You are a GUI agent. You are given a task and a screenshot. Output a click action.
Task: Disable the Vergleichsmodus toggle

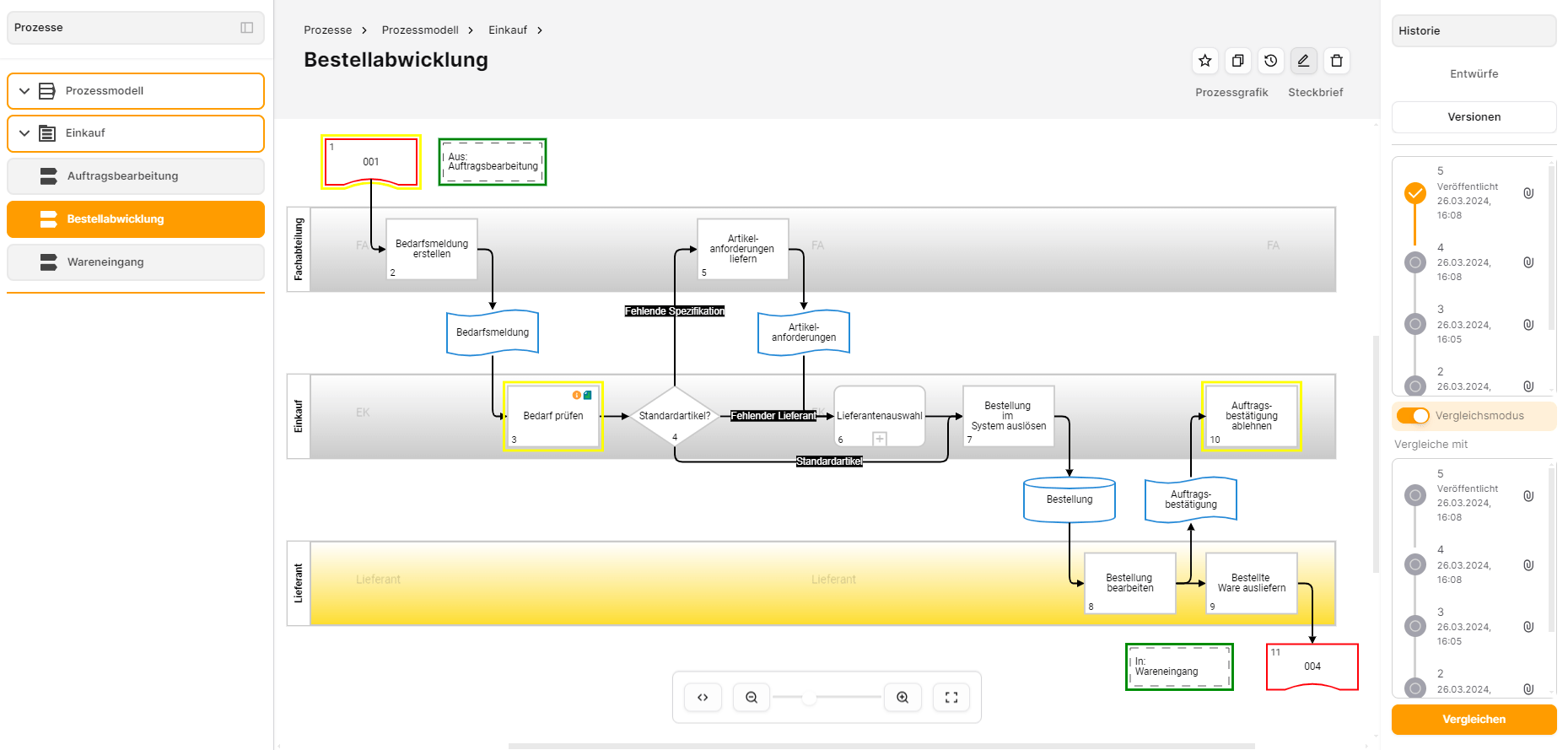[1413, 416]
